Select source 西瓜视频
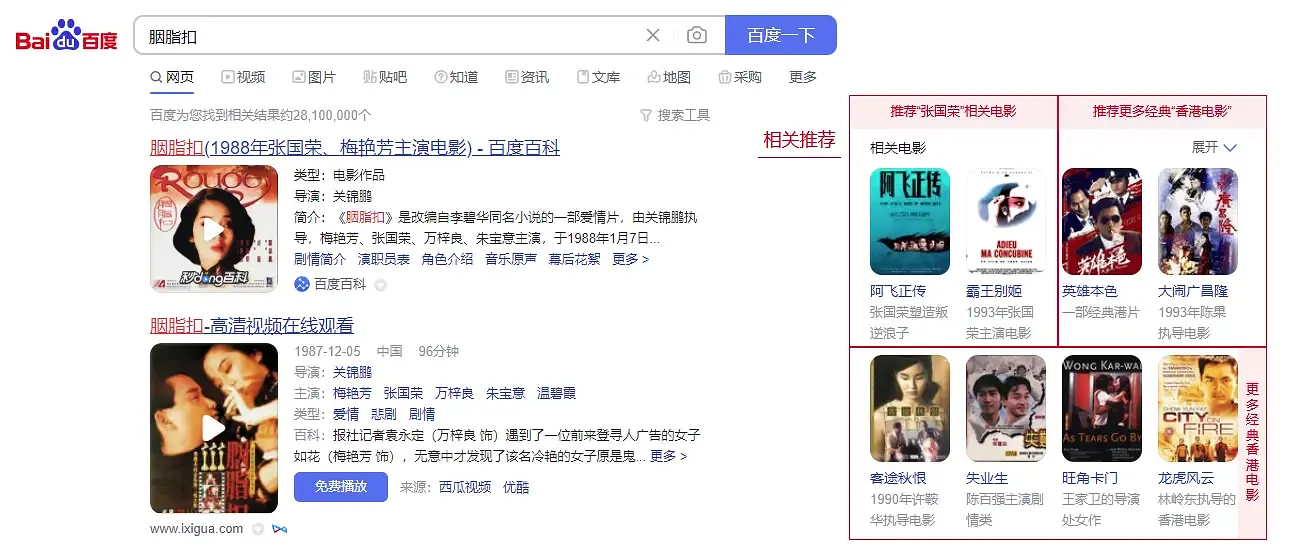This screenshot has width=1296, height=546. pyautogui.click(x=465, y=487)
